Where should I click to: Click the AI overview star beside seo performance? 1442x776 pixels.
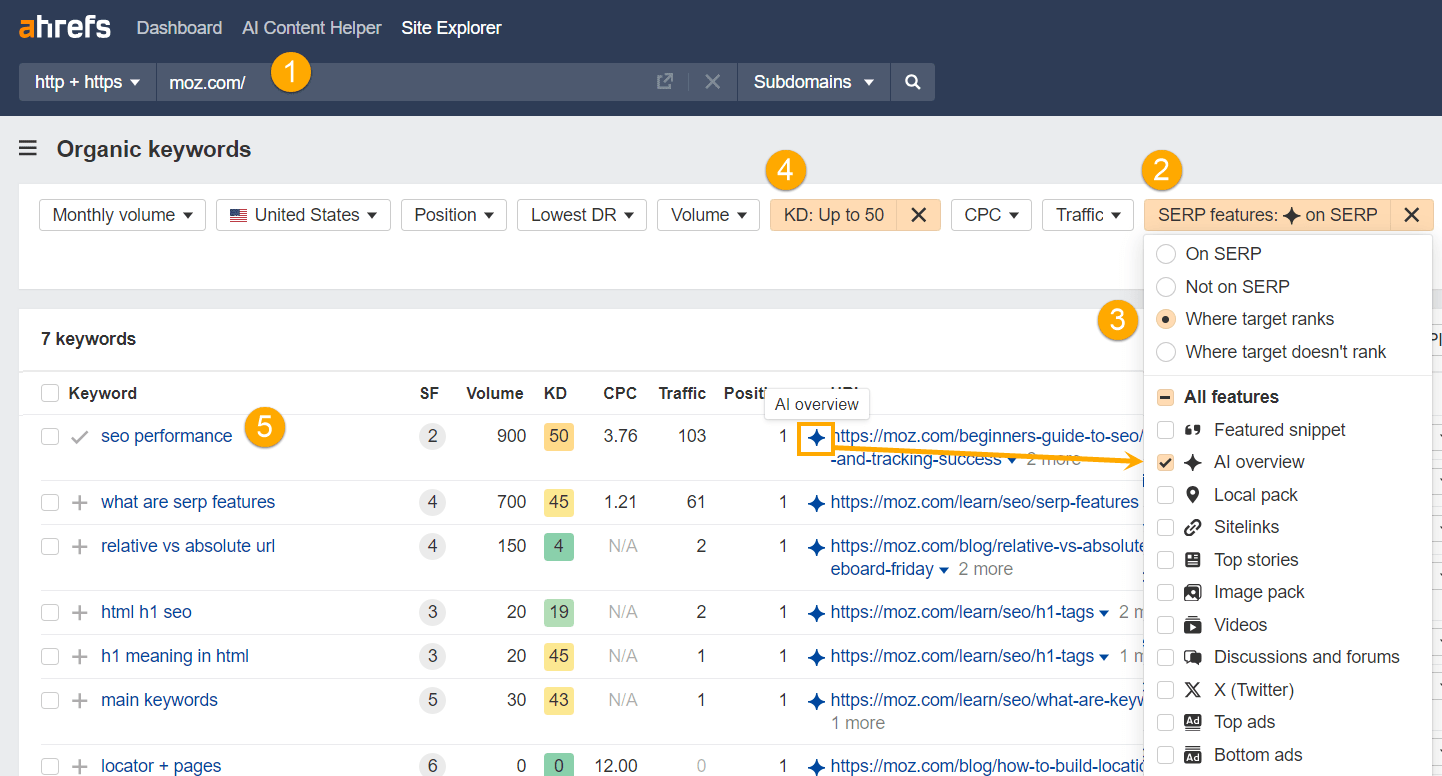click(x=815, y=437)
